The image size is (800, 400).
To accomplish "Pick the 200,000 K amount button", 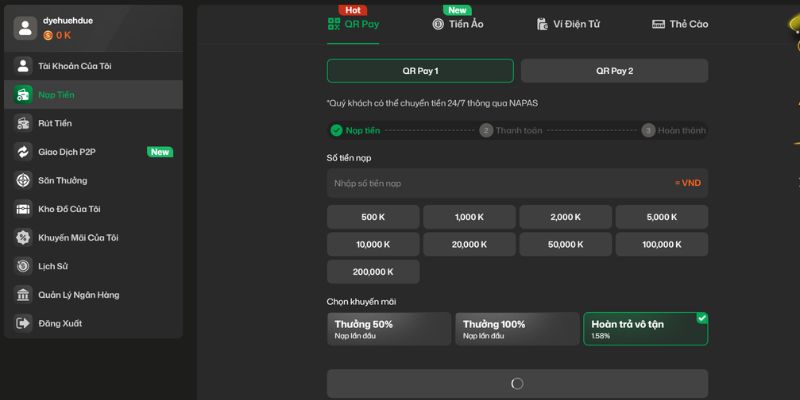I will pyautogui.click(x=373, y=271).
